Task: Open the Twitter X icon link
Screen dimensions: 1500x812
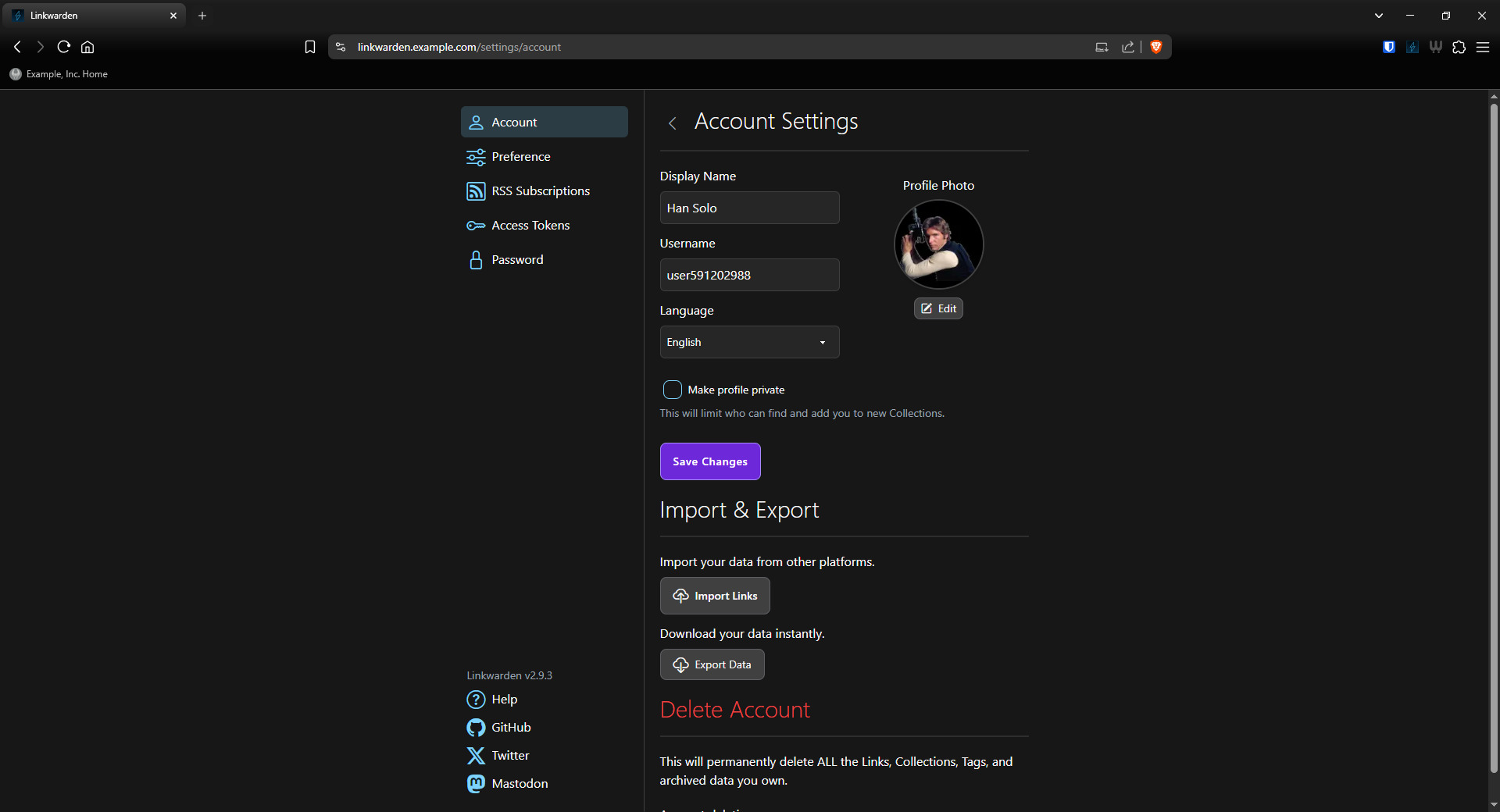Action: [476, 756]
